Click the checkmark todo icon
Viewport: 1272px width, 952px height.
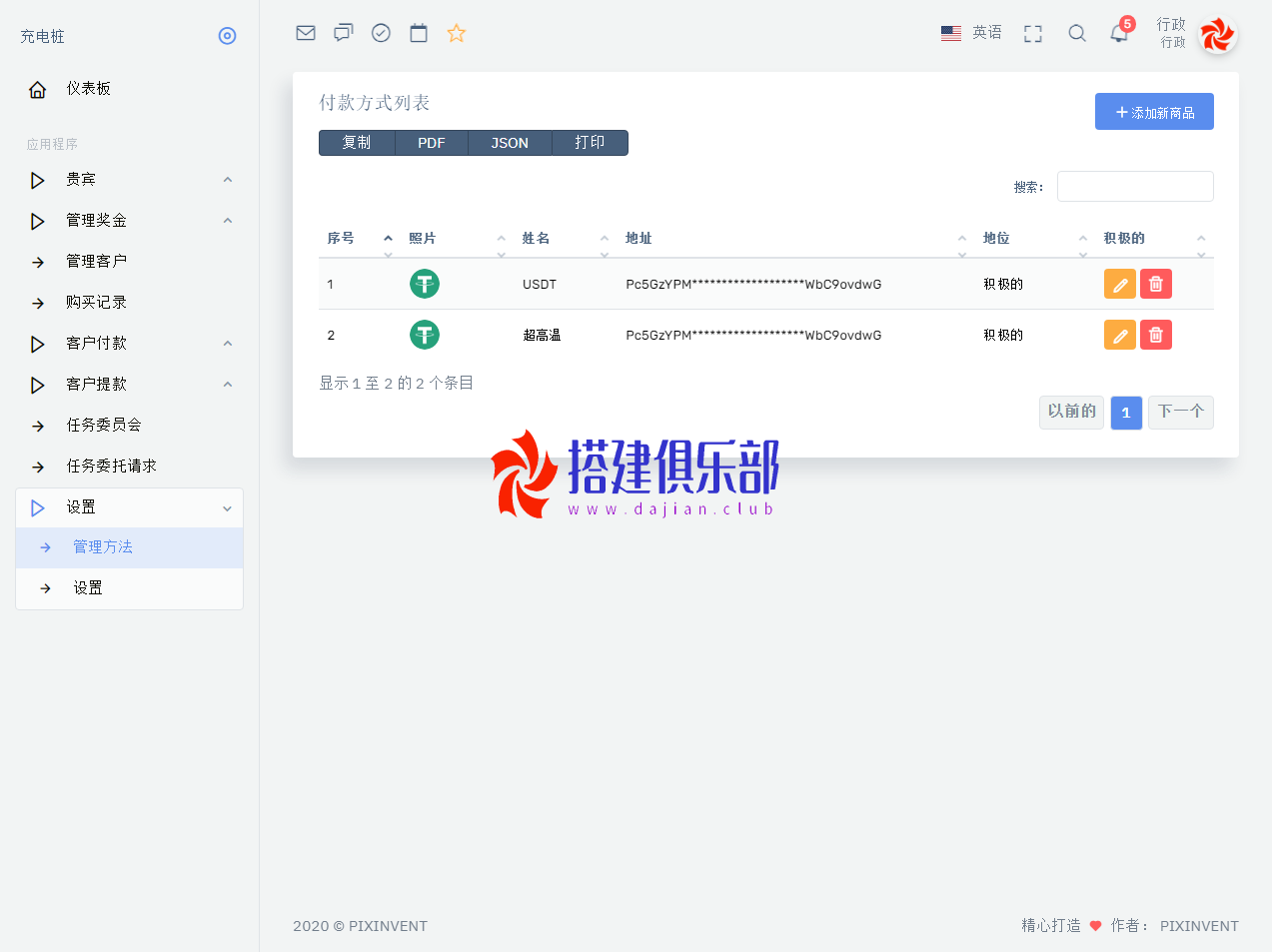coord(381,33)
